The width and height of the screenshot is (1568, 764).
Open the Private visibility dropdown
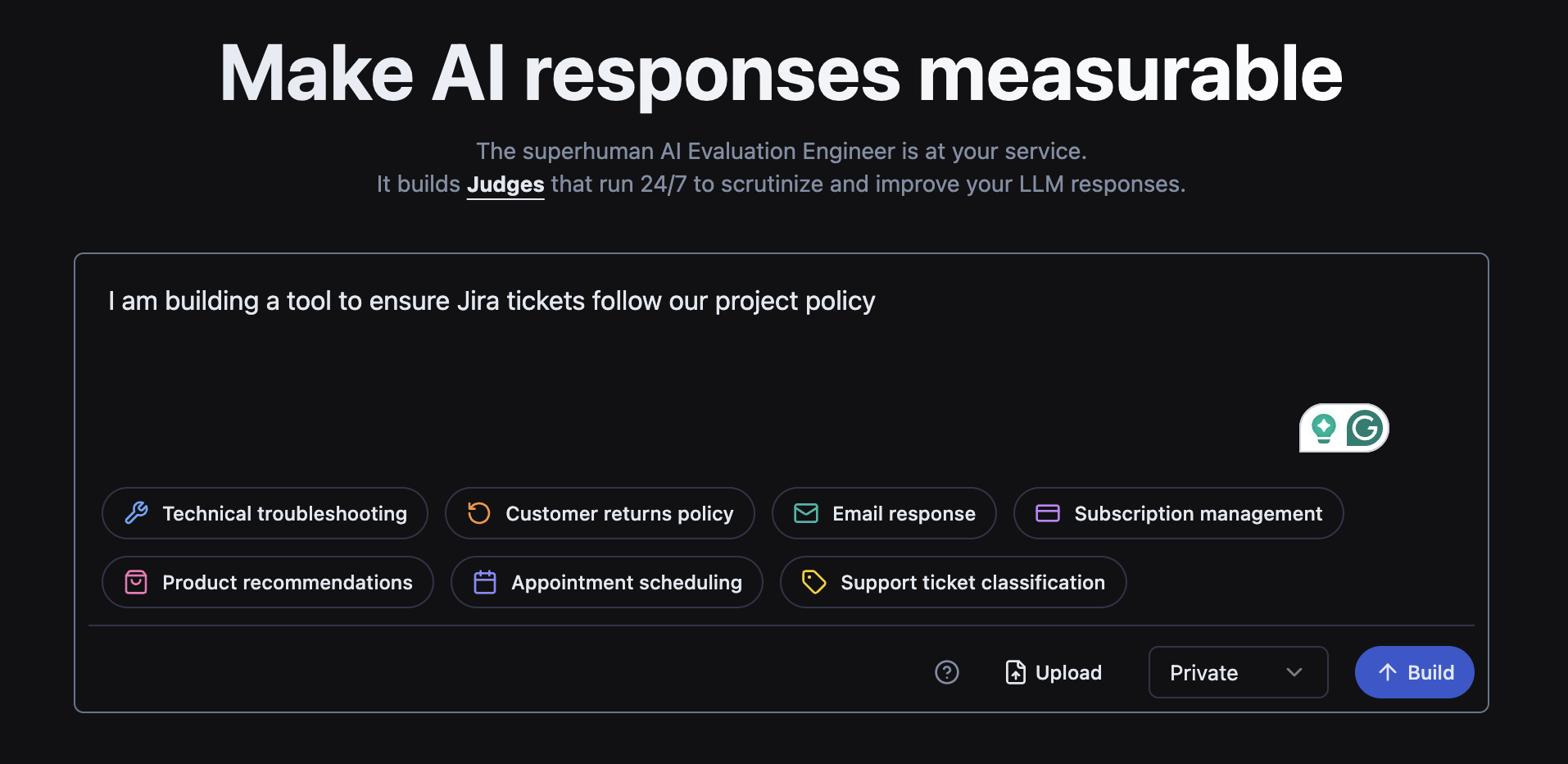1237,672
